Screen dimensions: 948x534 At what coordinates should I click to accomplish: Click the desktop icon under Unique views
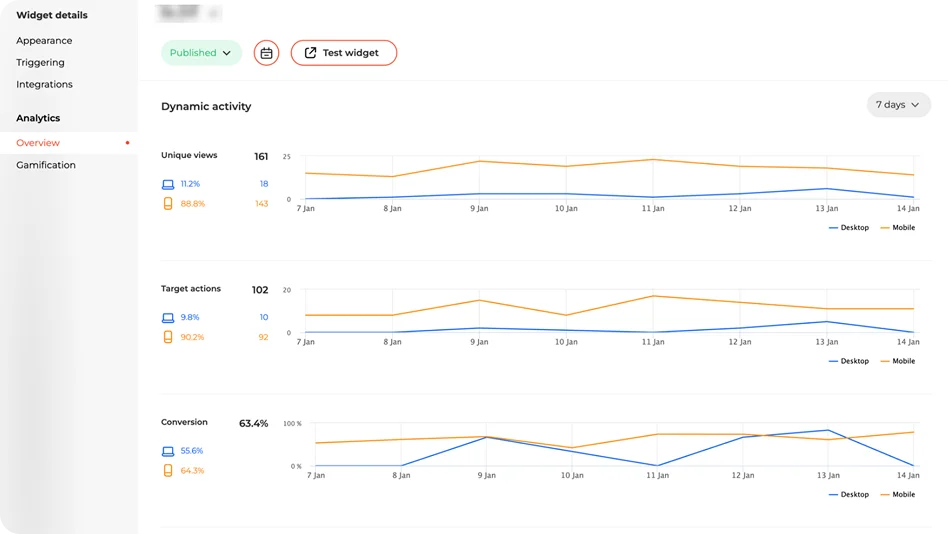coord(168,184)
